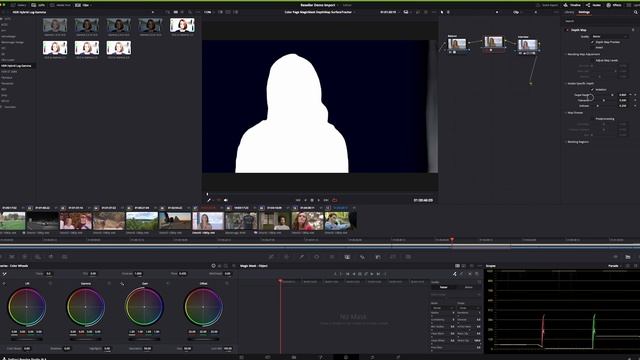Toggle the Nodes button in top bar
Screen dimensions: 640x360
pyautogui.click(x=593, y=5)
